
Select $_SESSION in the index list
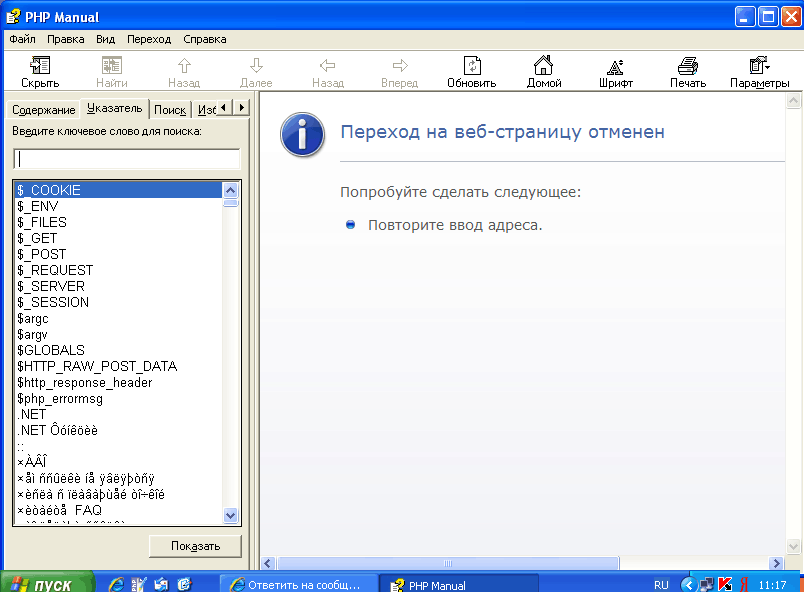click(x=118, y=302)
